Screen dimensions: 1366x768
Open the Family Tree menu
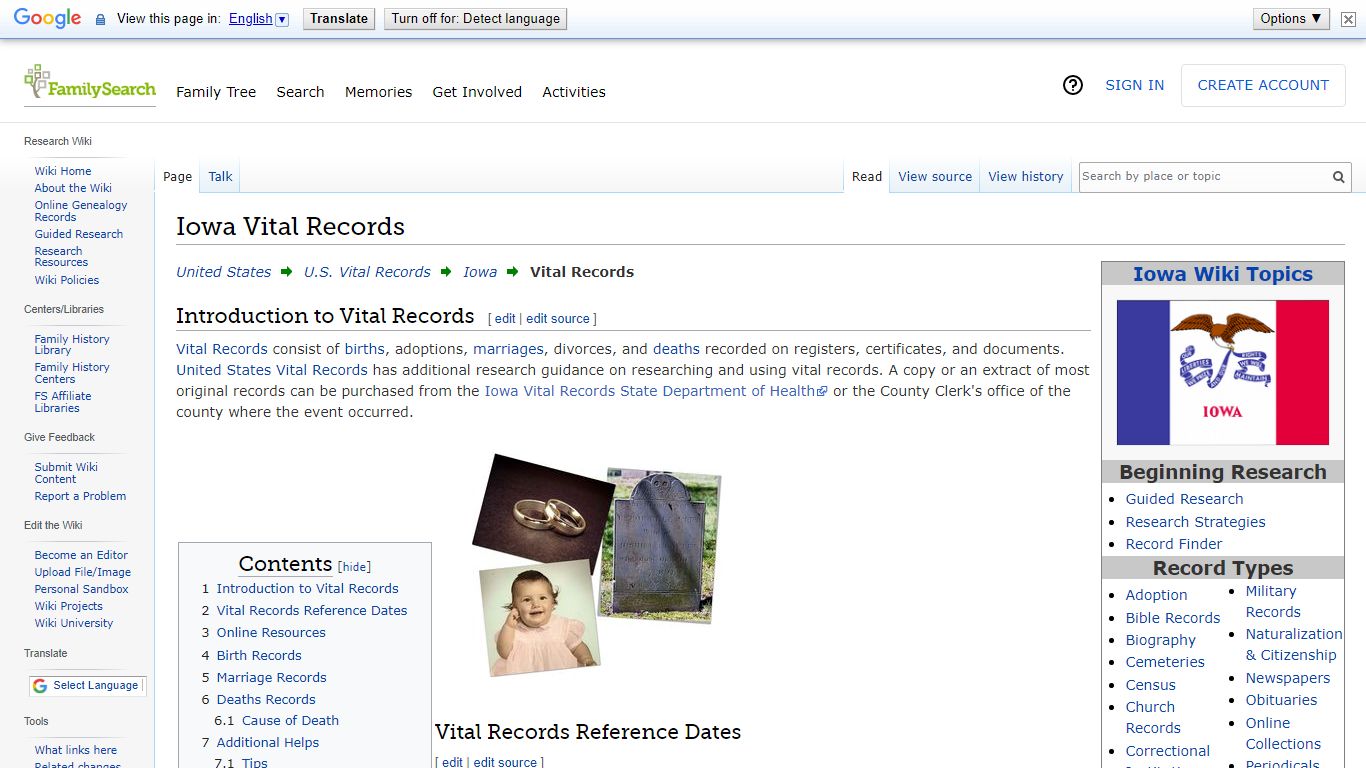(216, 92)
